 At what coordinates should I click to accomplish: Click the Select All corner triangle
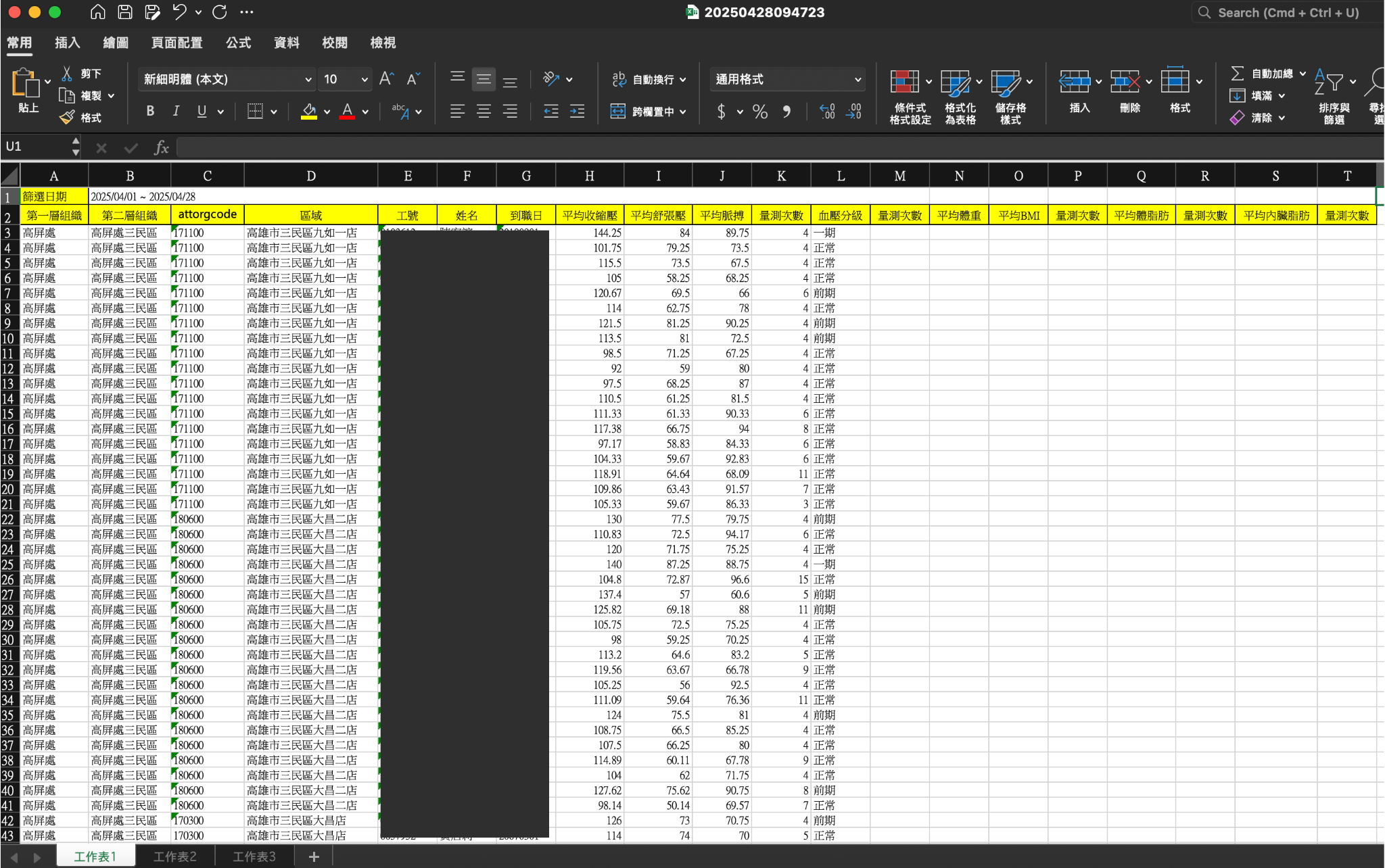[x=10, y=176]
